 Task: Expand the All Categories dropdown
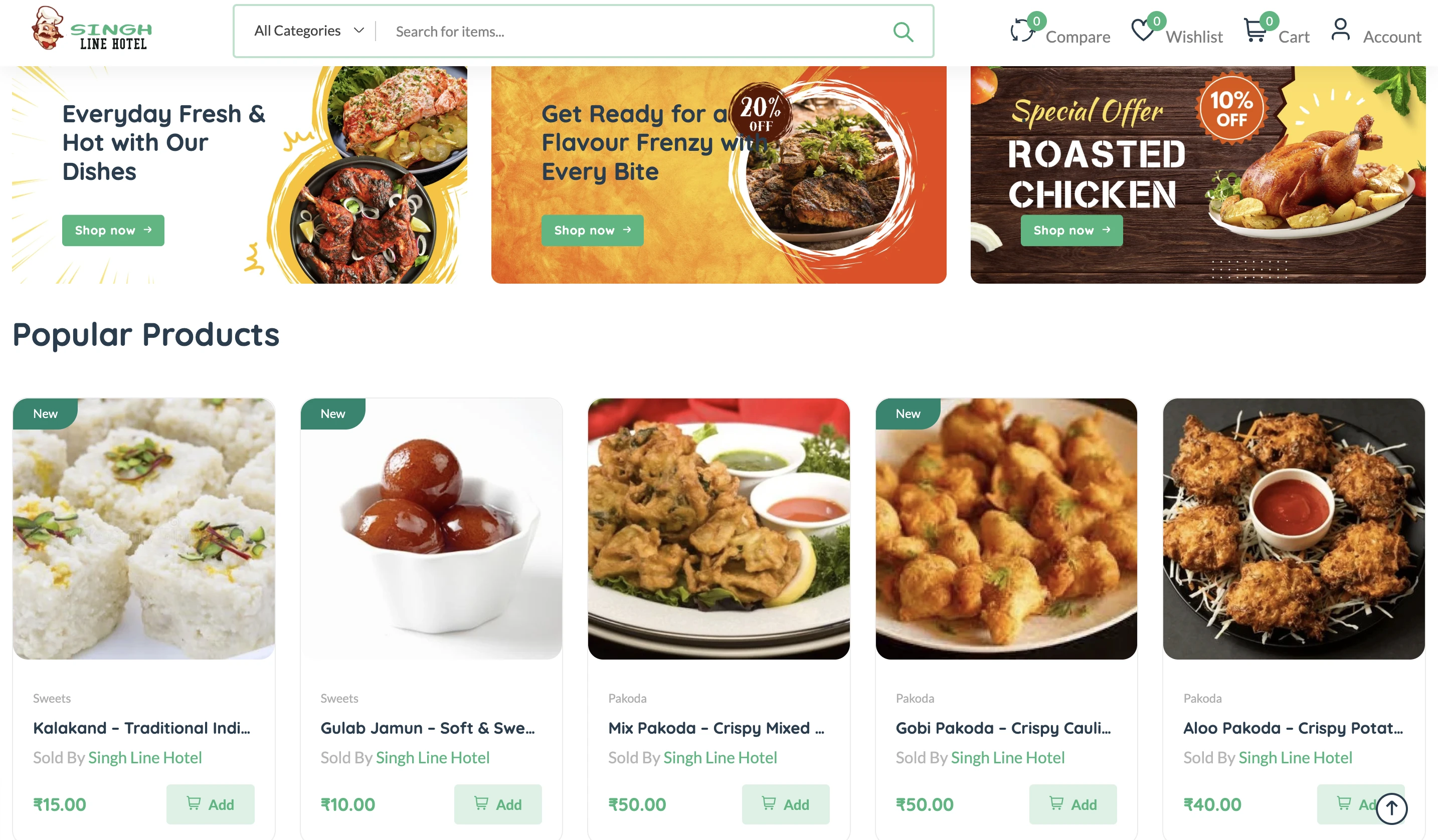(309, 31)
